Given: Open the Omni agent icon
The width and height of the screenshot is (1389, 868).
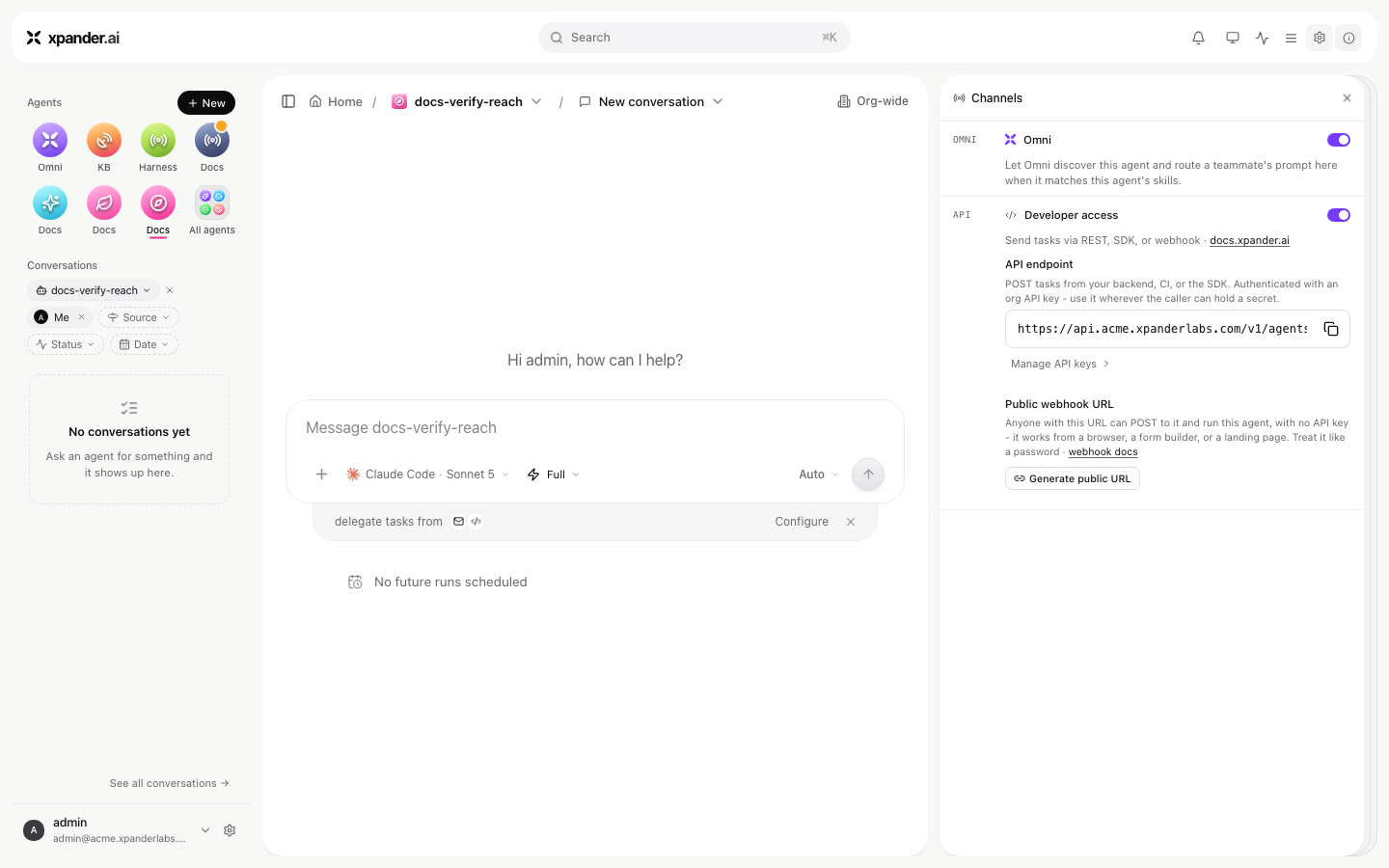Looking at the screenshot, I should [x=50, y=141].
